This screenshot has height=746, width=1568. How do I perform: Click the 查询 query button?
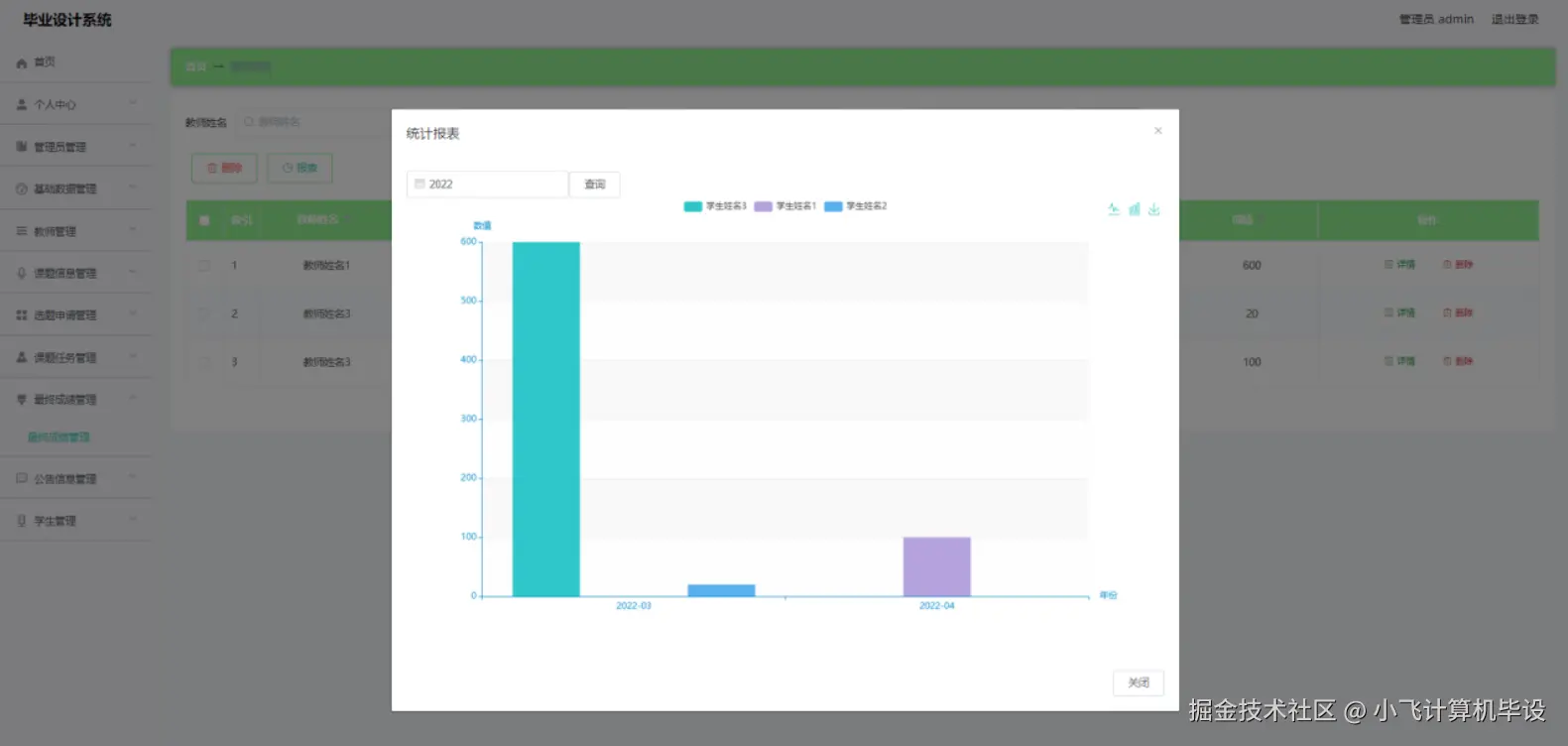(595, 185)
